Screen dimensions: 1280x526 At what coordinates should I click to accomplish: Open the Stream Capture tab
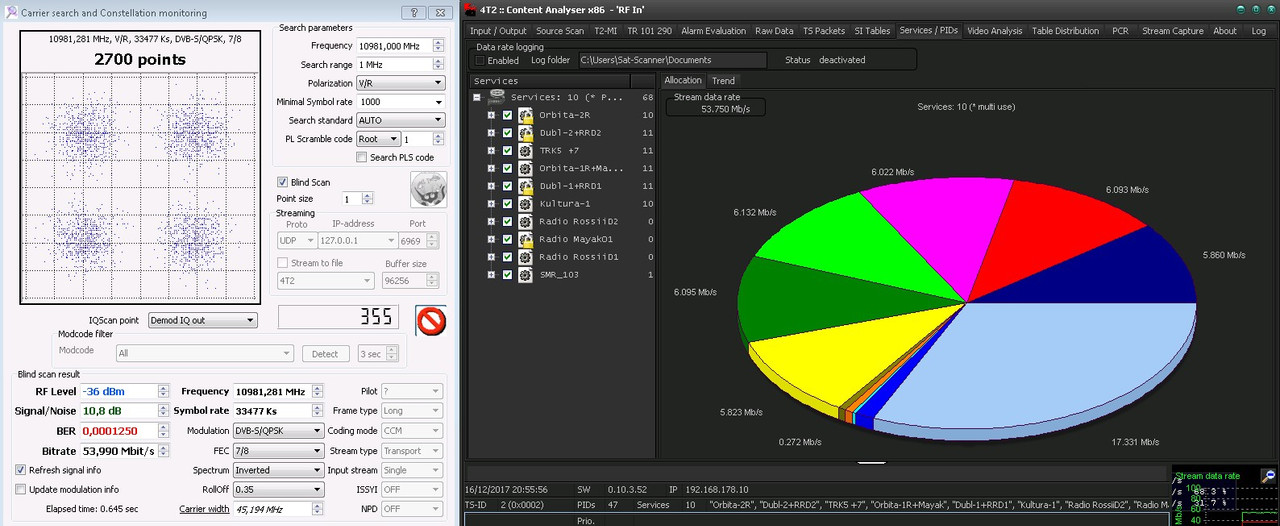click(1173, 31)
